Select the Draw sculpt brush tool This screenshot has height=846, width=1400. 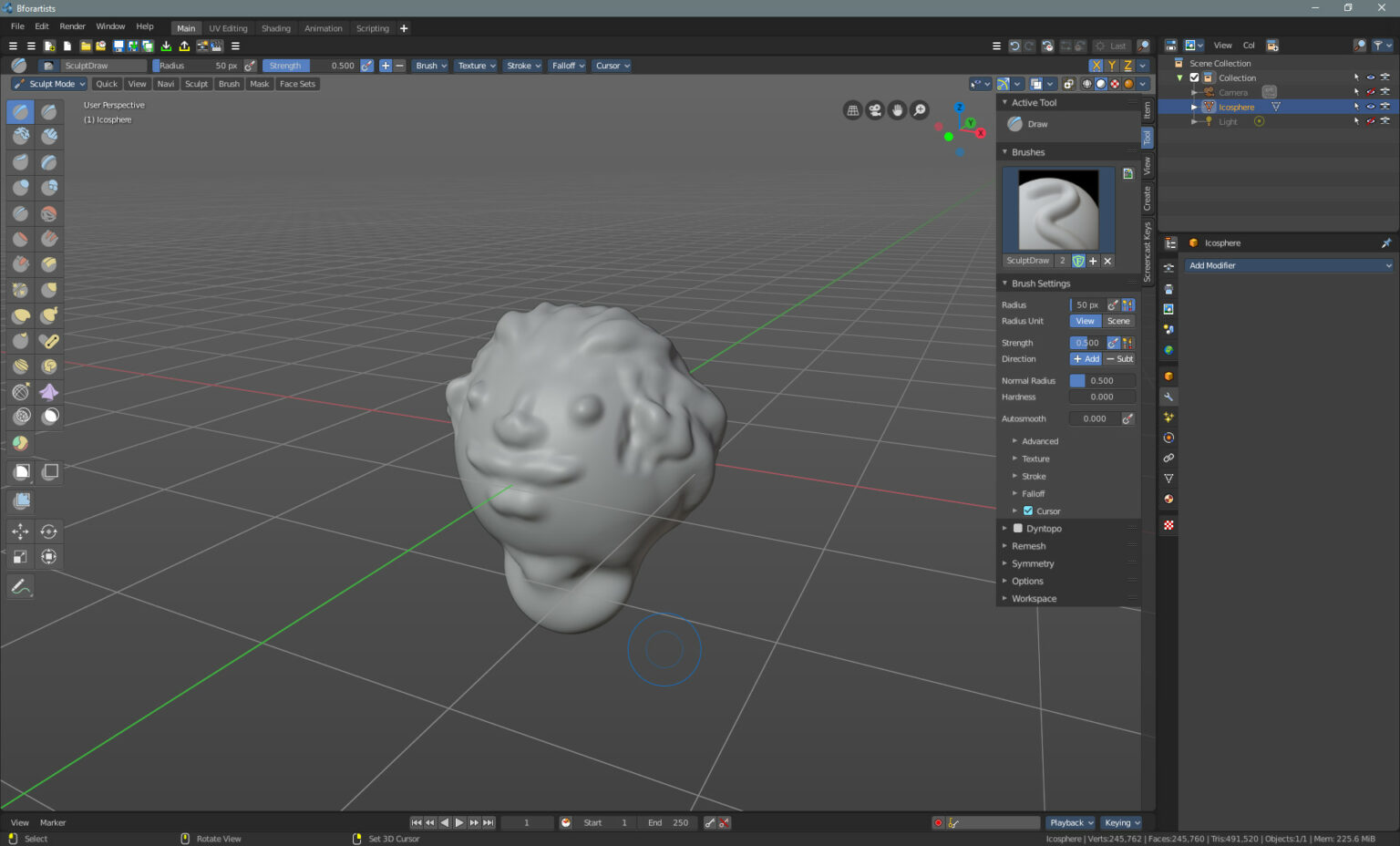pos(21,111)
